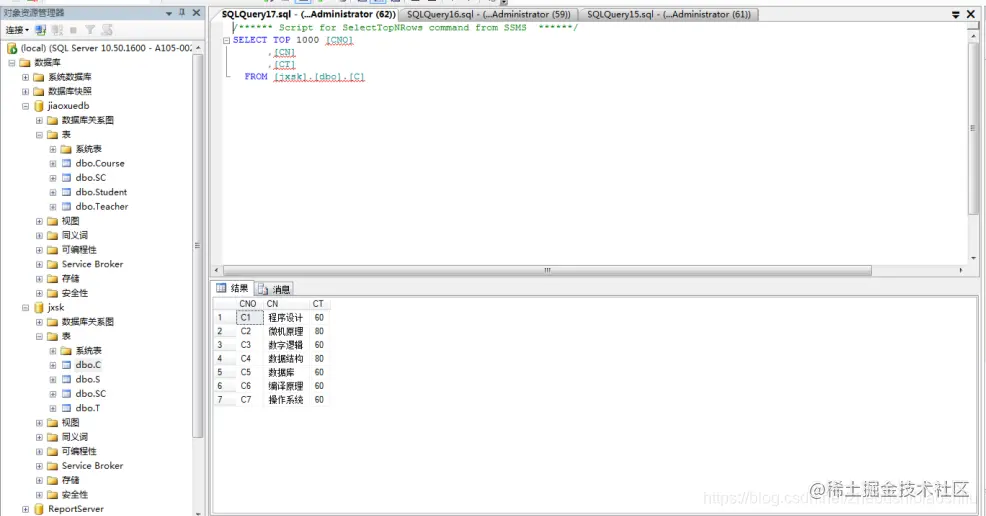Click the CT column header
The image size is (986, 516).
(x=318, y=304)
